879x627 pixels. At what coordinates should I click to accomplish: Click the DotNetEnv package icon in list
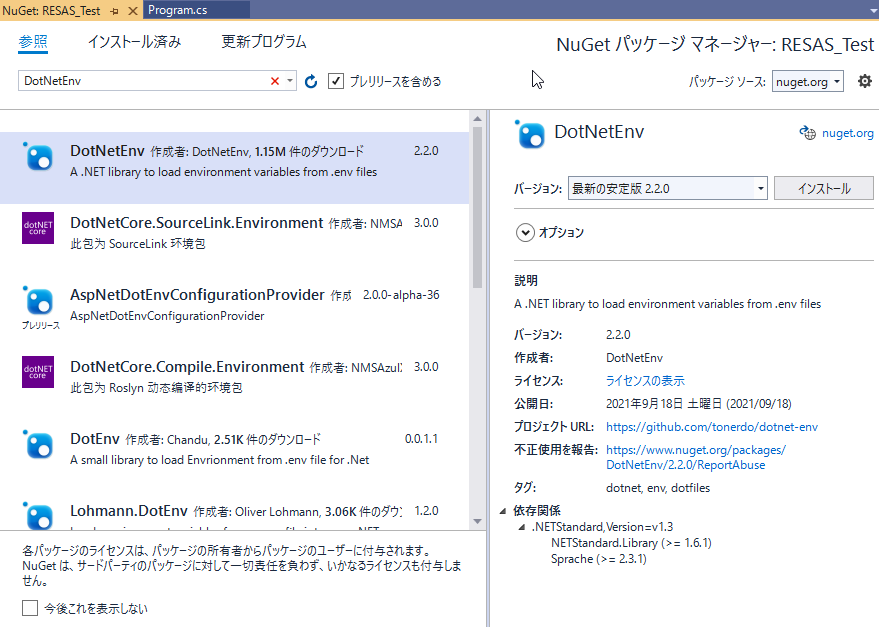coord(38,157)
